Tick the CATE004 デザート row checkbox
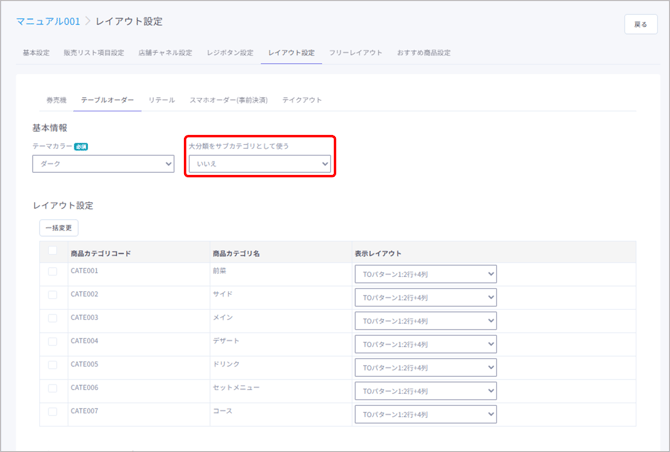 click(53, 341)
